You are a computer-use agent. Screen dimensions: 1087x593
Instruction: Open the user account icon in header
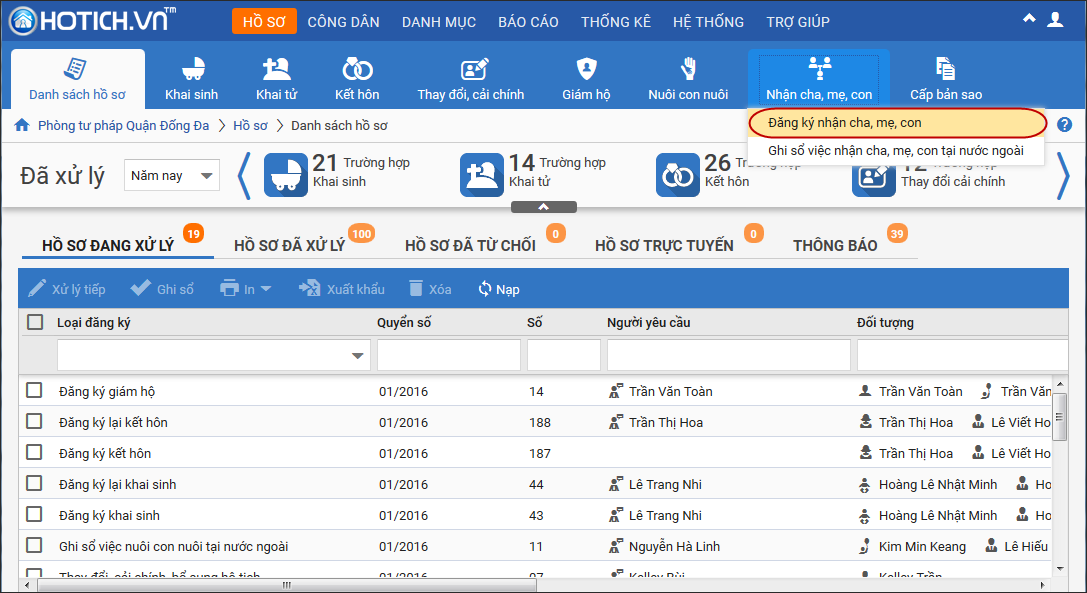coord(1055,19)
